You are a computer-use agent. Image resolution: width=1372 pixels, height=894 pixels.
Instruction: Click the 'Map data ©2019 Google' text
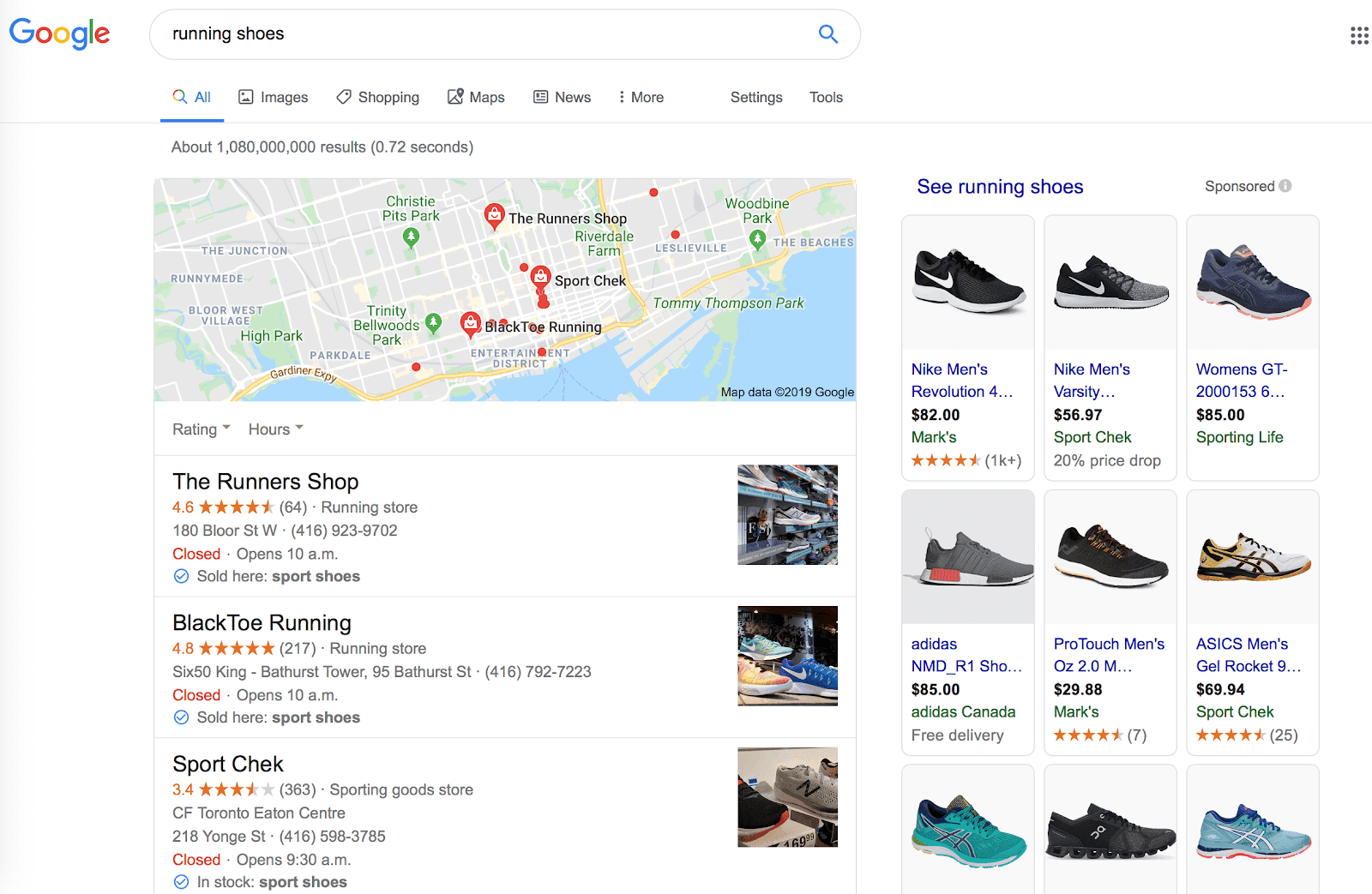[787, 392]
